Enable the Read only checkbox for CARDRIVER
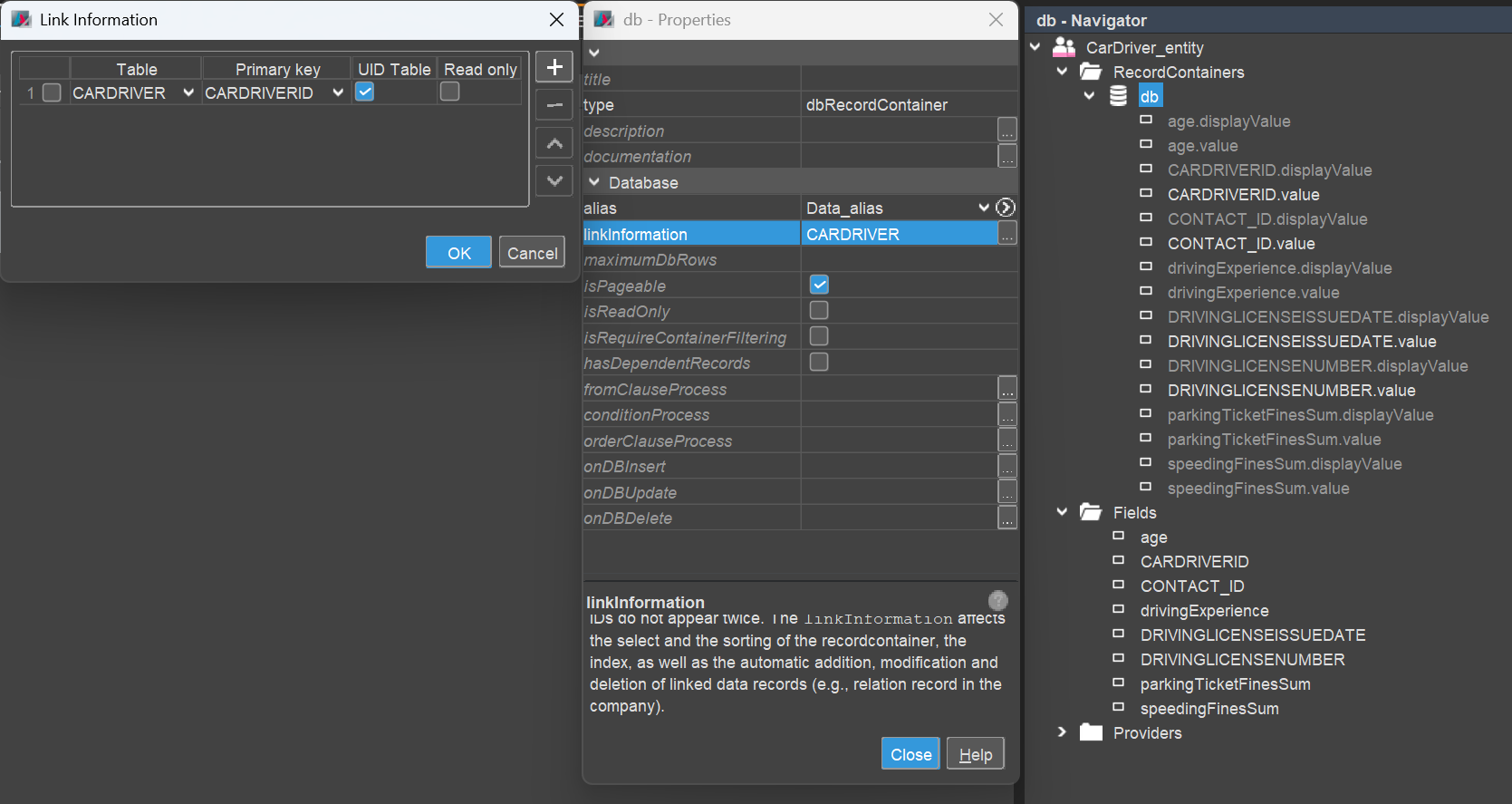Viewport: 1512px width, 804px height. [449, 92]
